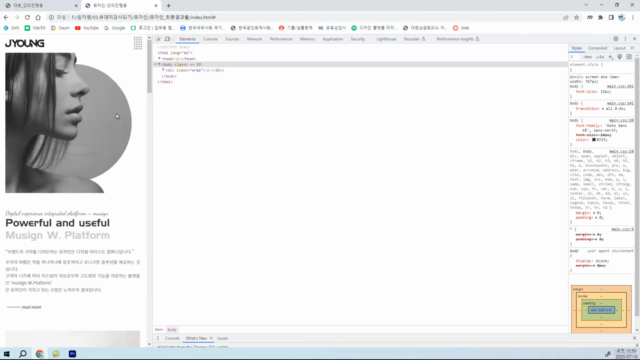Click the read more link
Viewport: 640px width, 360px height.
24,307
